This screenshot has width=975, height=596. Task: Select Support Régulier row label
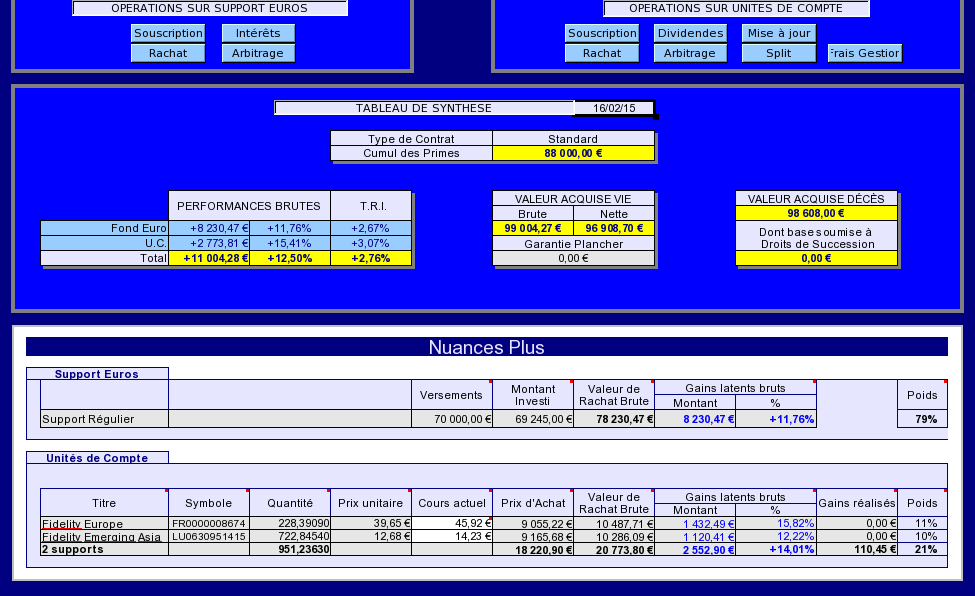coord(104,419)
